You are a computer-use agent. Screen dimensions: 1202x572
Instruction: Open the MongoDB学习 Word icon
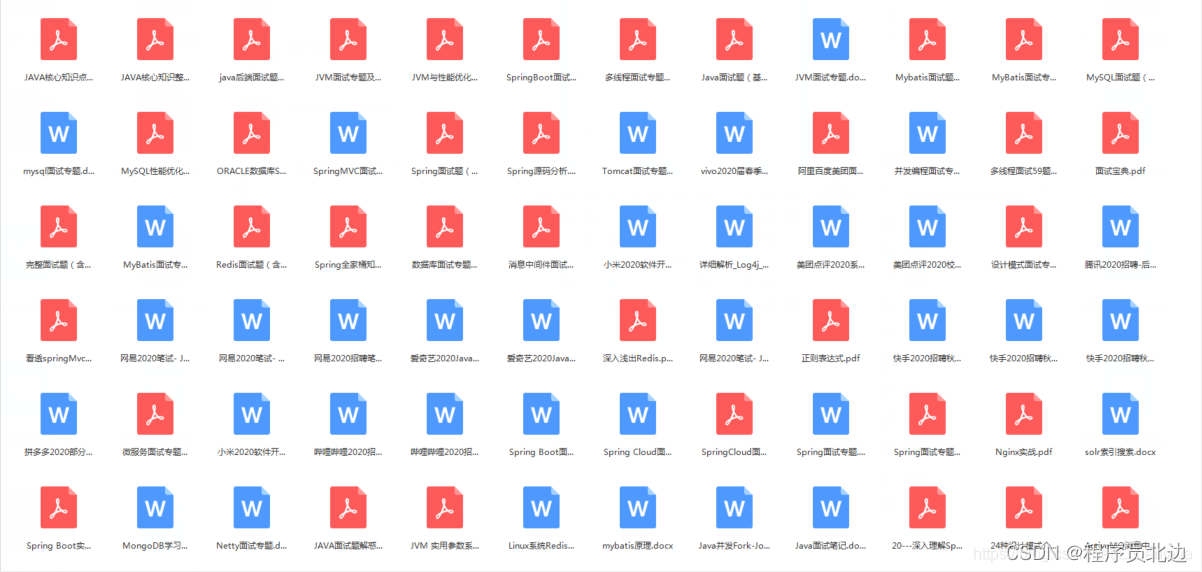point(155,507)
